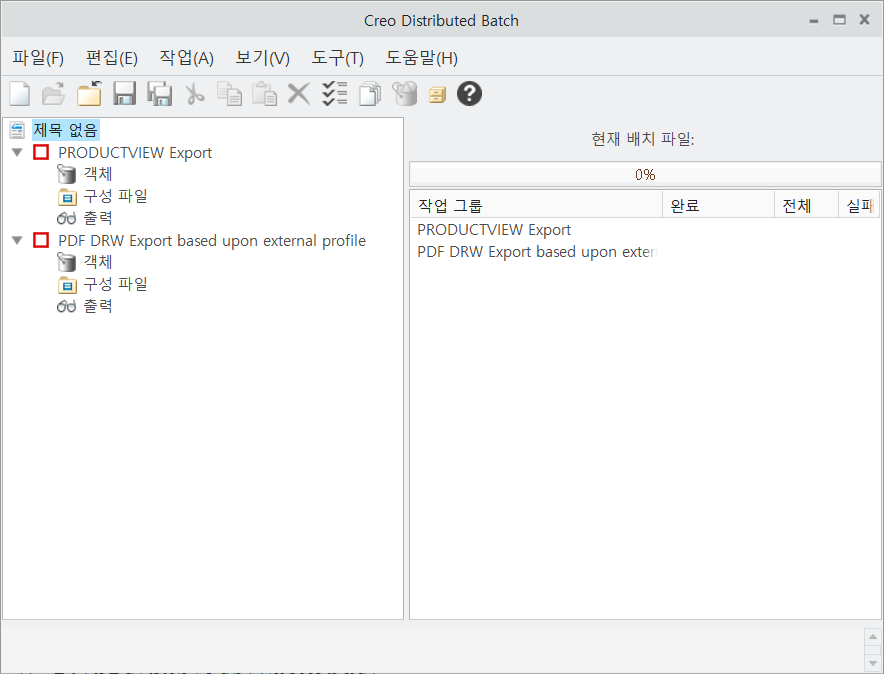884x674 pixels.
Task: Select 객체 under PRODUCTVIEW Export
Action: (x=98, y=174)
